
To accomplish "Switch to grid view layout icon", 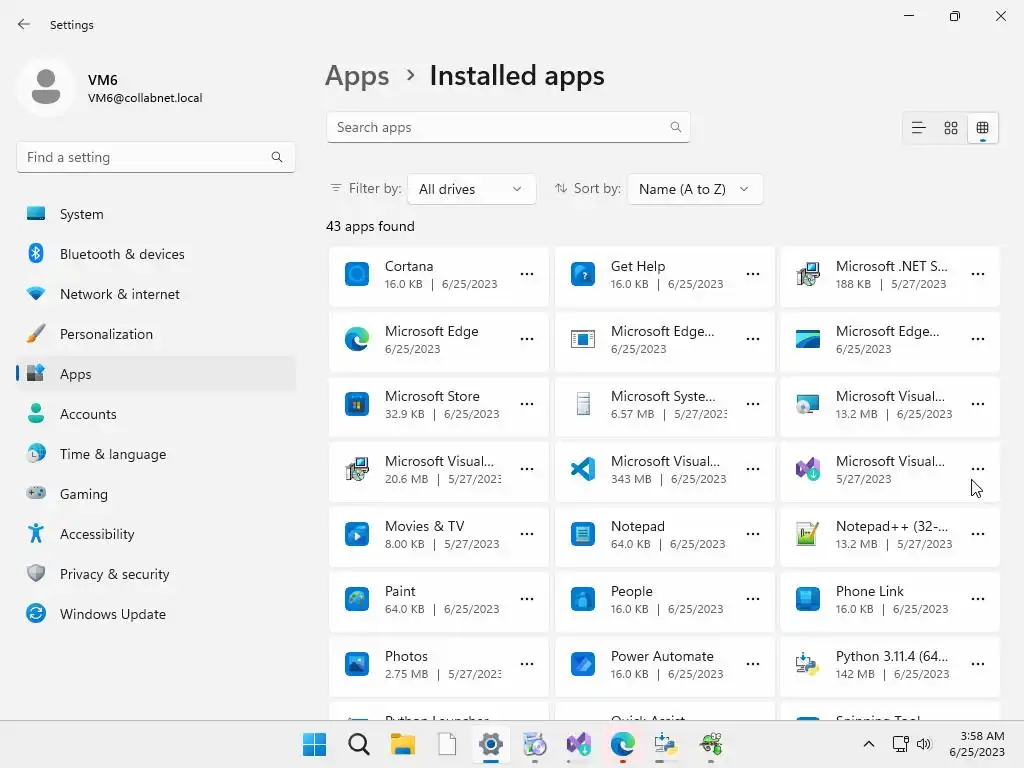I will click(x=951, y=128).
